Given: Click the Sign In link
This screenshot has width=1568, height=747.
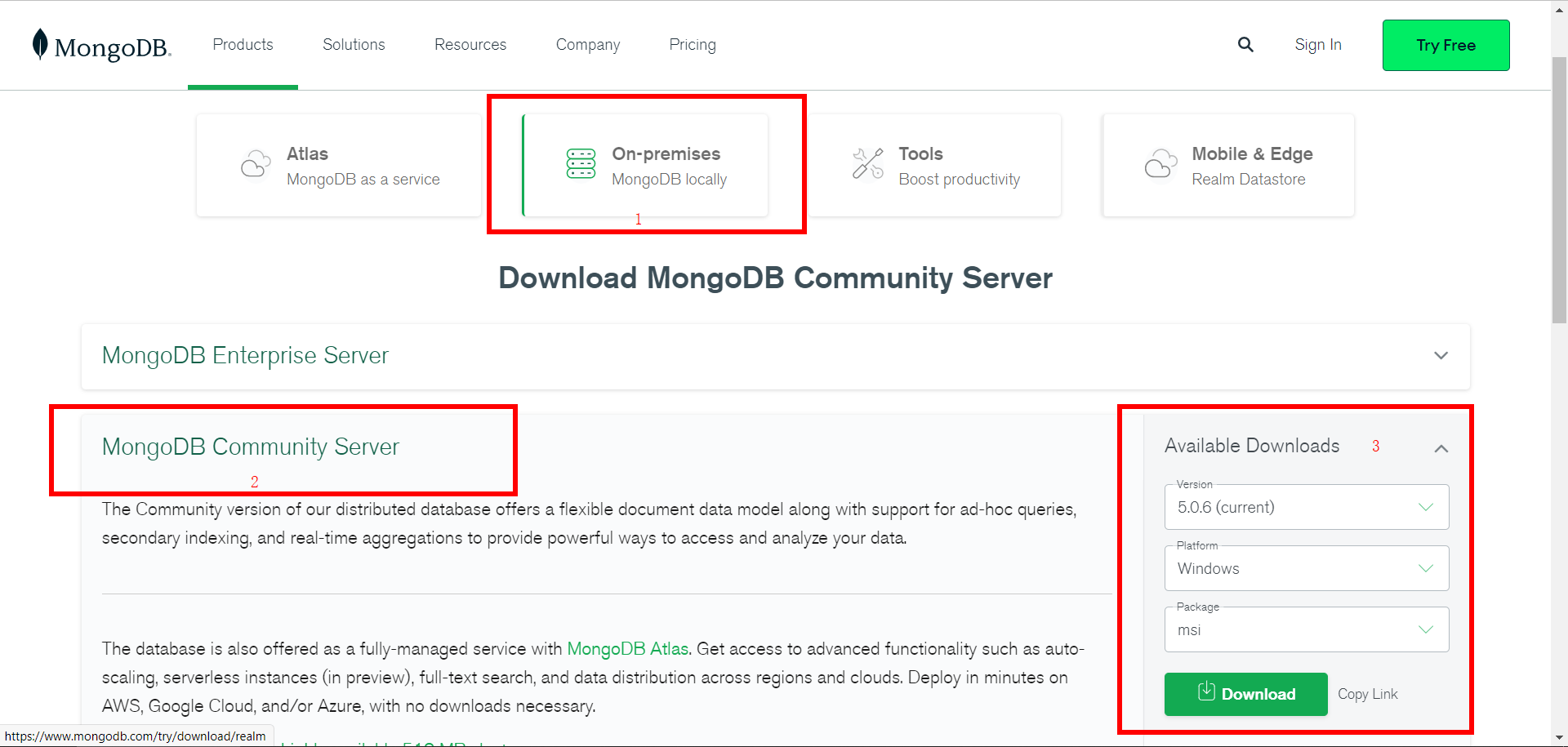Looking at the screenshot, I should click(x=1318, y=45).
